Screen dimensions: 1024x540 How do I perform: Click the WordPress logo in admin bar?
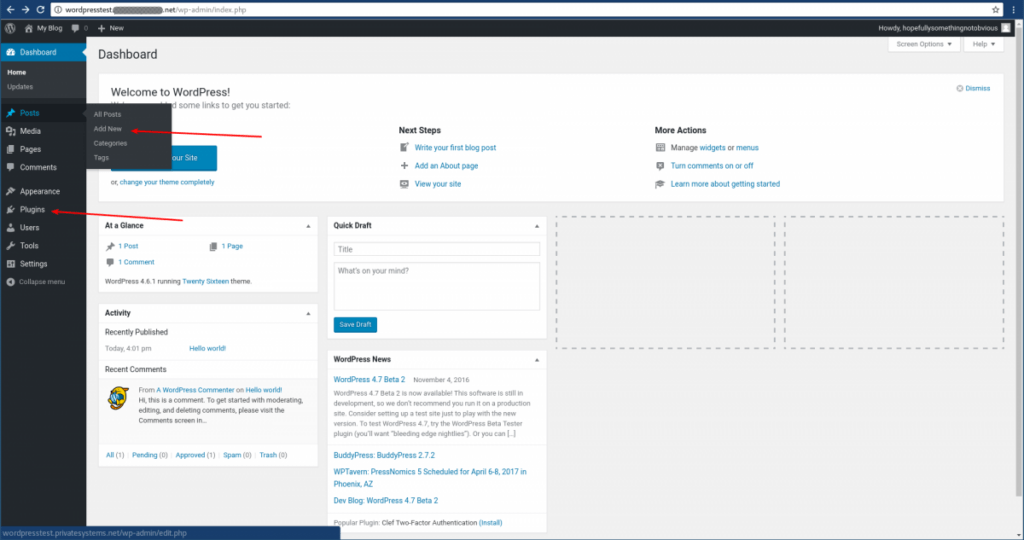click(10, 28)
